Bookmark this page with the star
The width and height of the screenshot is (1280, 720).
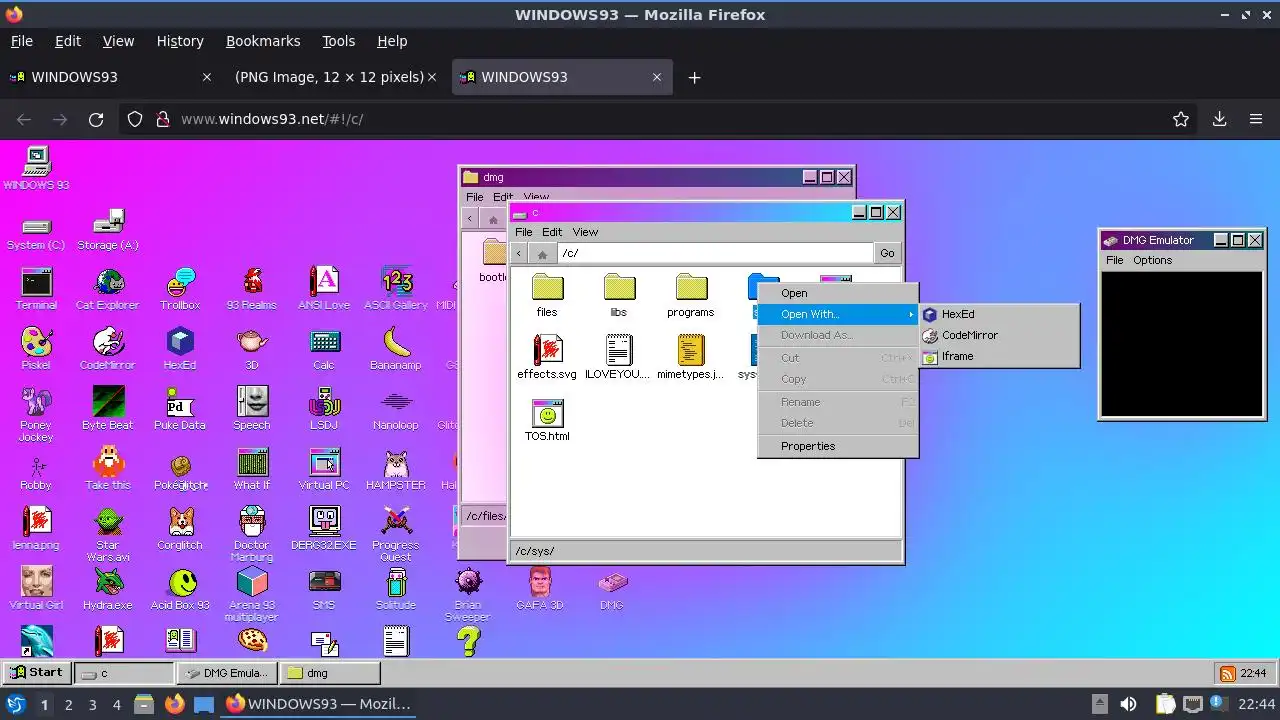pyautogui.click(x=1181, y=119)
